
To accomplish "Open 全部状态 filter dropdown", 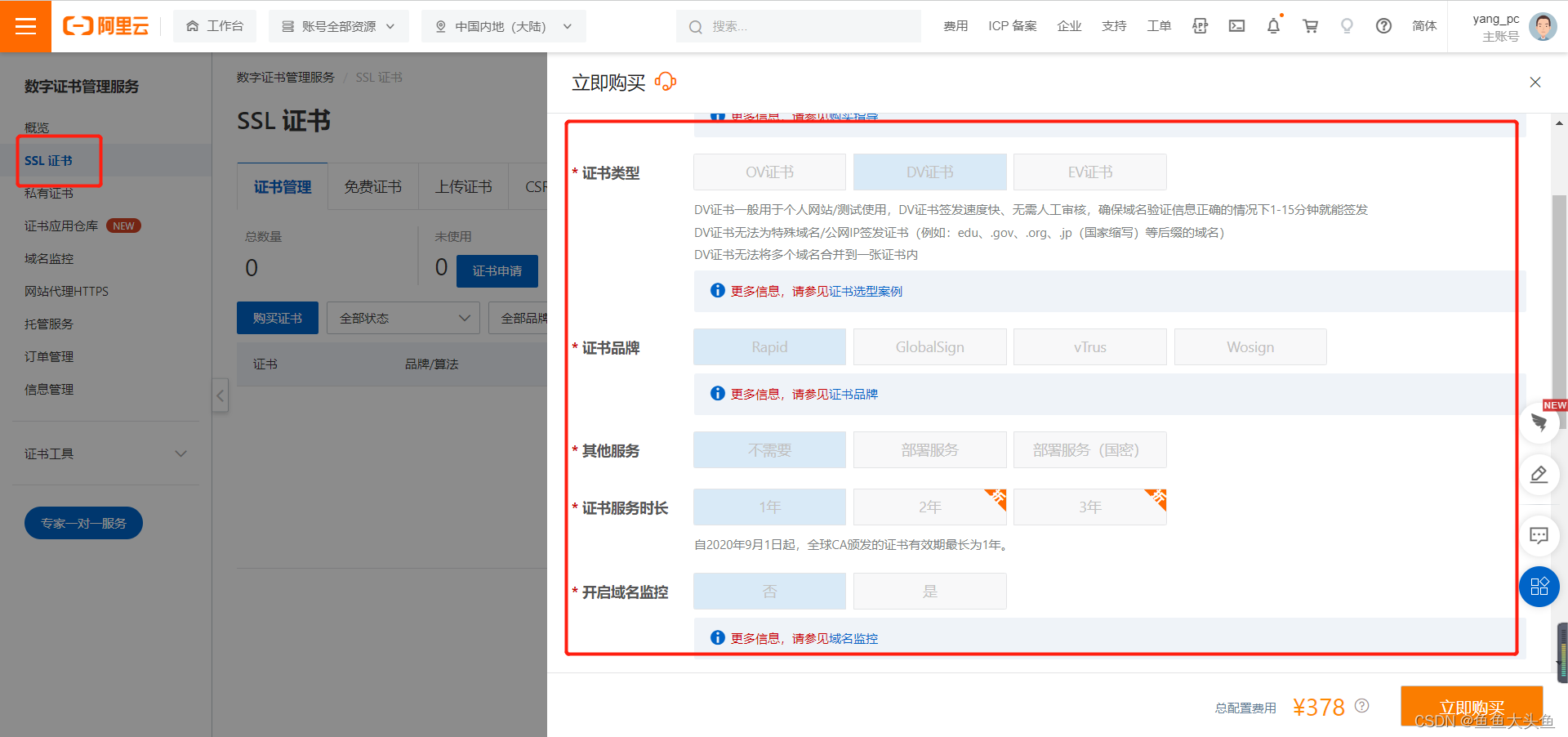I will pos(403,318).
